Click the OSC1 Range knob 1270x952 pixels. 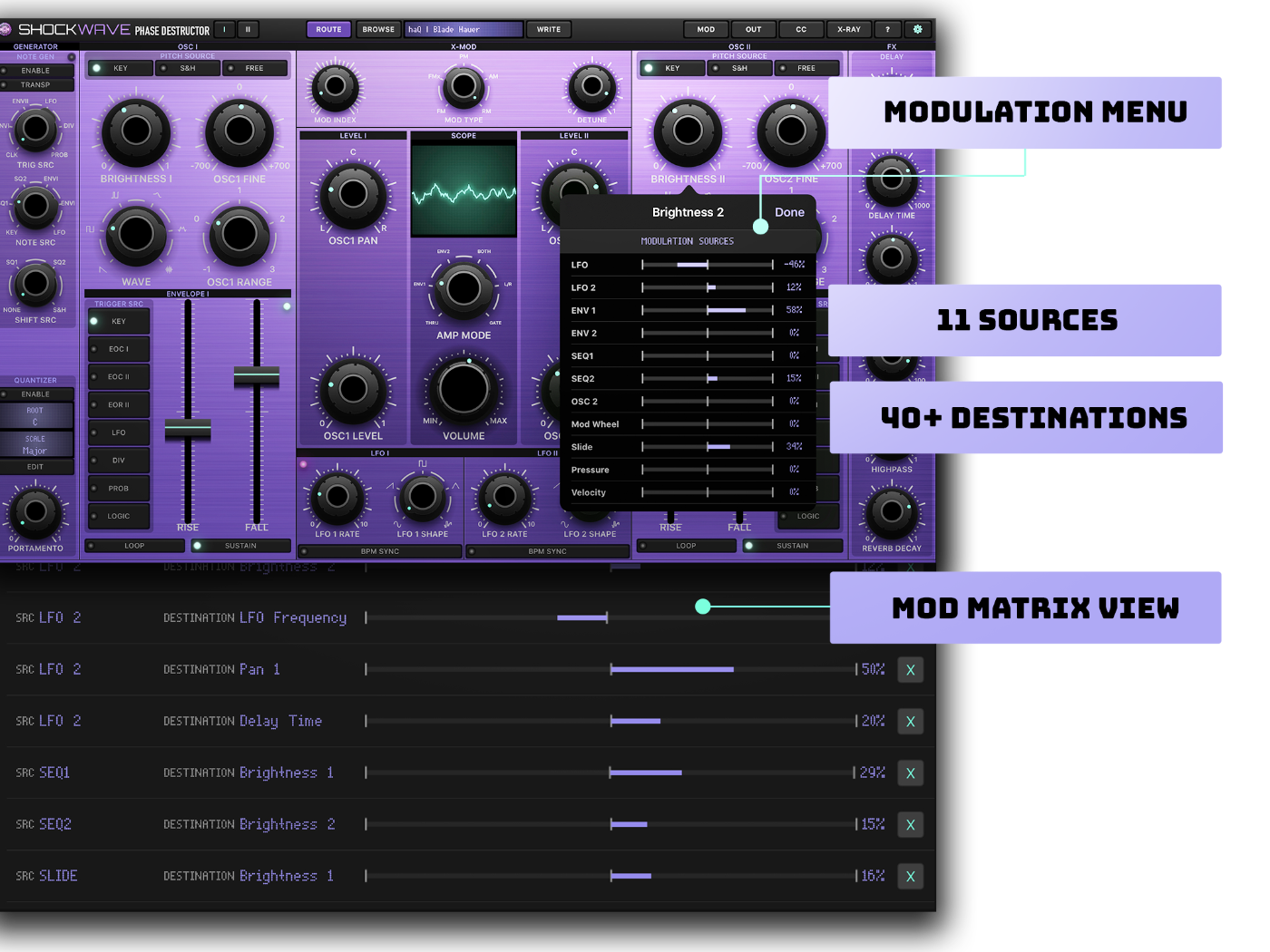click(239, 235)
